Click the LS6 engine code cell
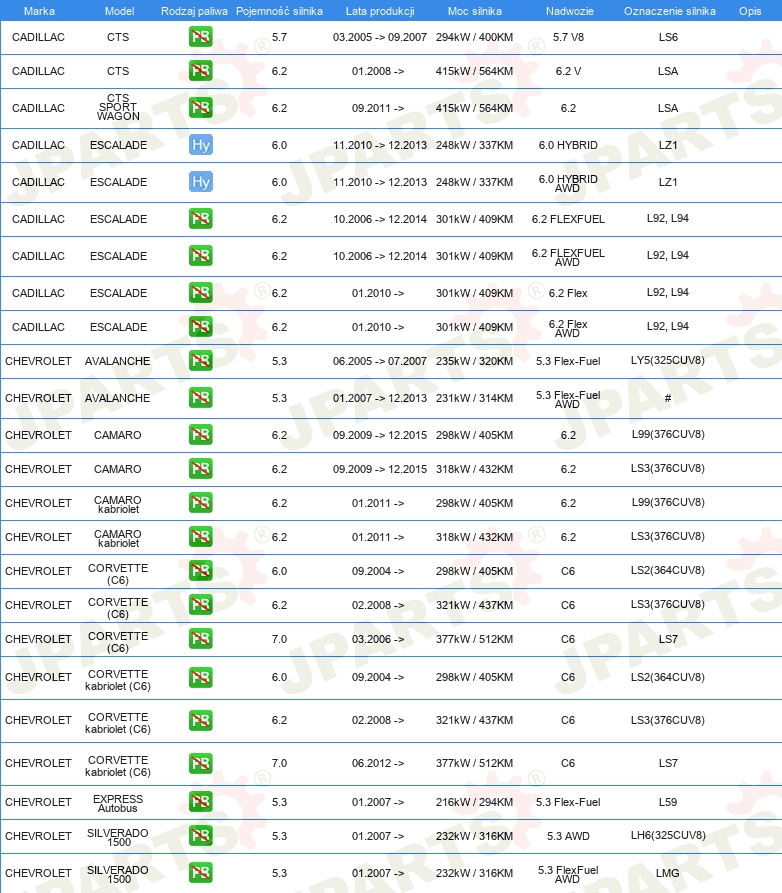The width and height of the screenshot is (782, 893). [668, 37]
